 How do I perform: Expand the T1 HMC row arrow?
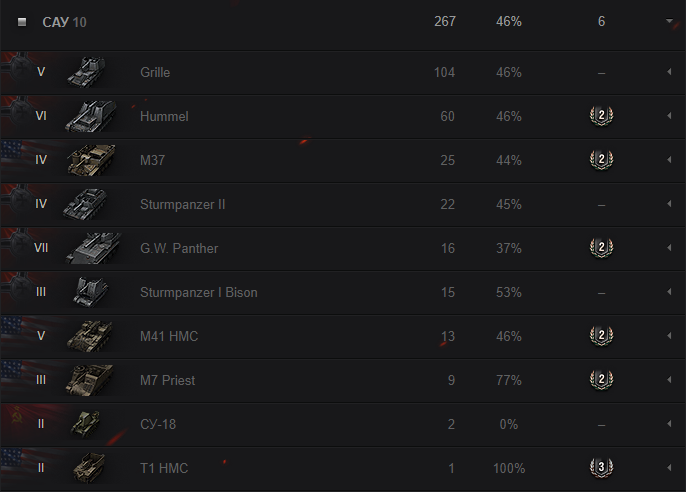(668, 468)
